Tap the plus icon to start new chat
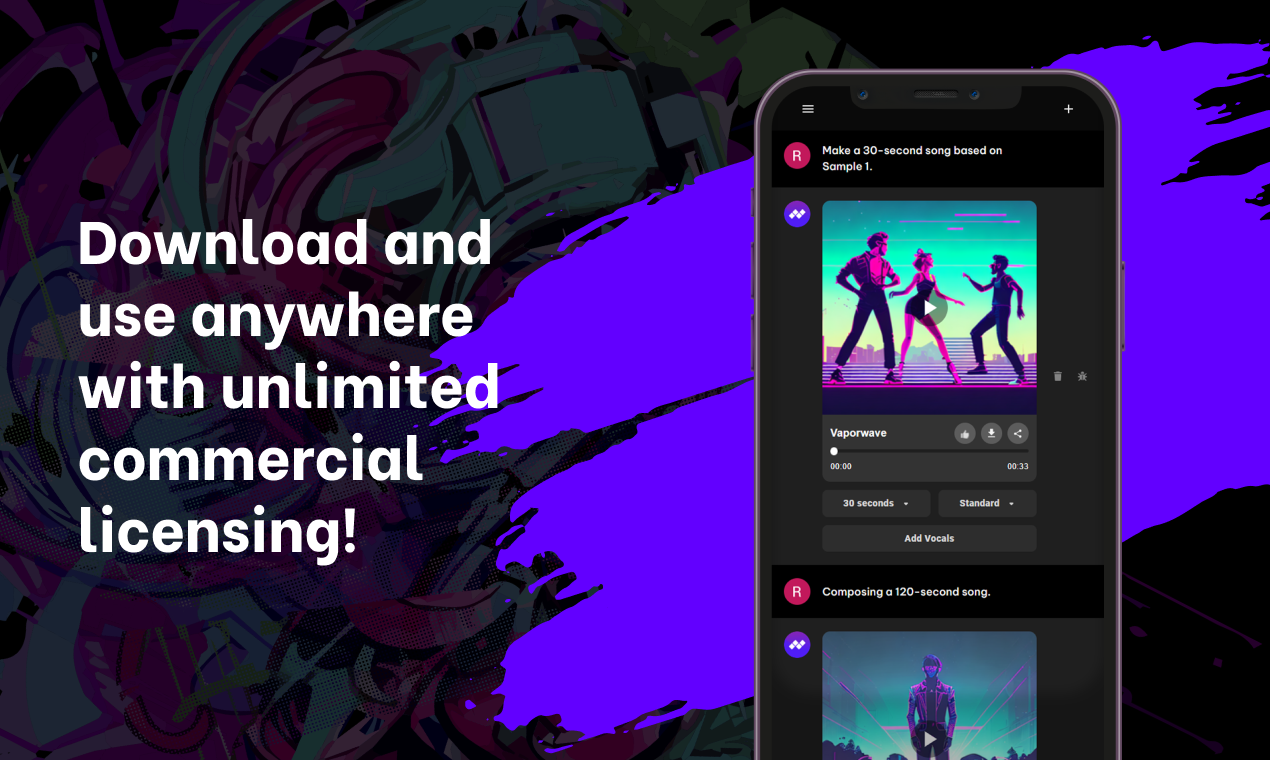The width and height of the screenshot is (1270, 760). [1068, 109]
